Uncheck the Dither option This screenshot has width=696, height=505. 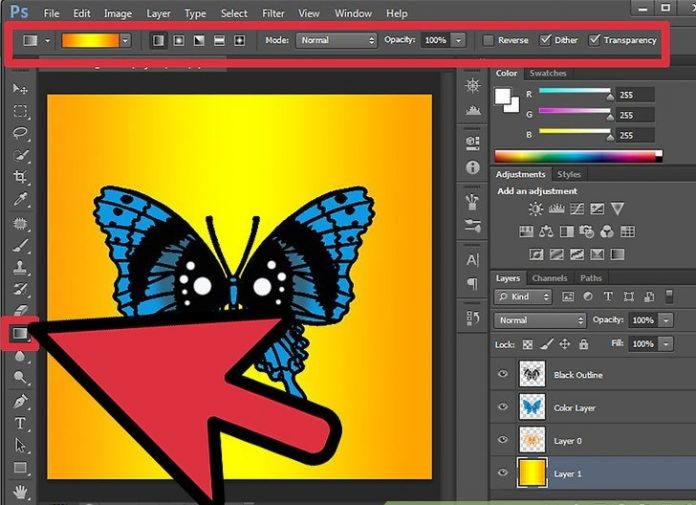pos(545,41)
